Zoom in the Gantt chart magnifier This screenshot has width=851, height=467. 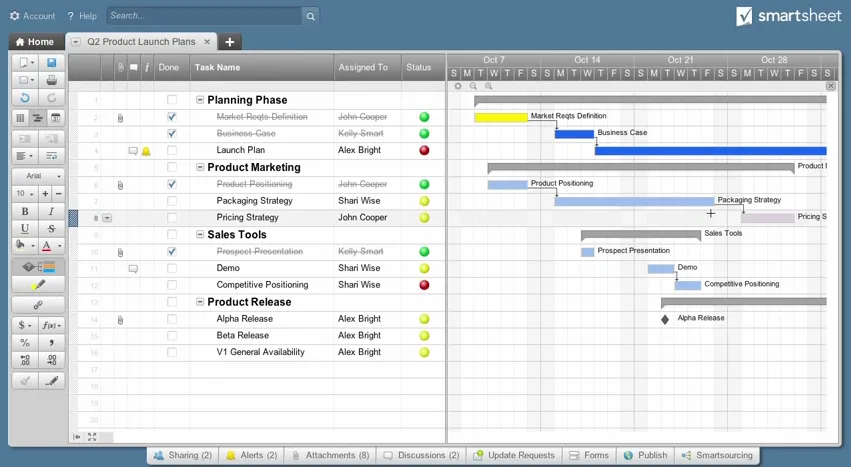click(x=488, y=86)
